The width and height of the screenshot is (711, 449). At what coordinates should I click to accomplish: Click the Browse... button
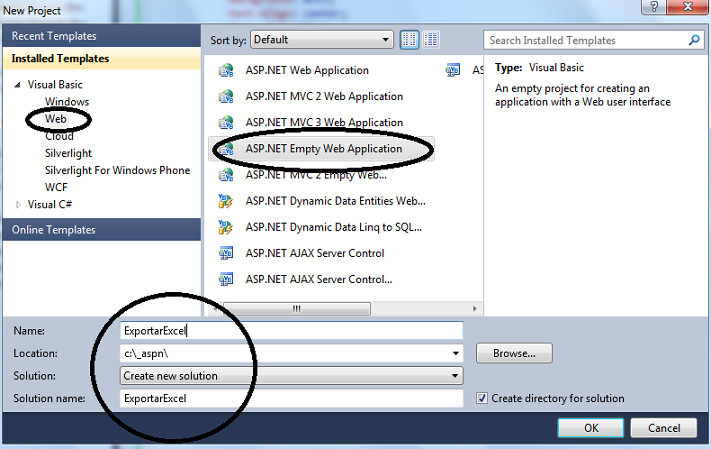pyautogui.click(x=514, y=353)
